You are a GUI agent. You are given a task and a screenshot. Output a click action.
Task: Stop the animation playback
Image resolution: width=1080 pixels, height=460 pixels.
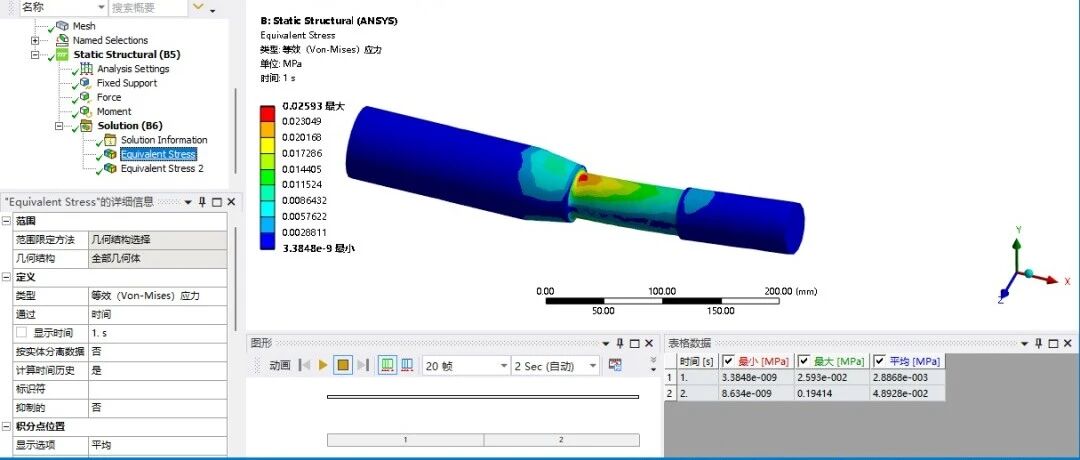[344, 365]
